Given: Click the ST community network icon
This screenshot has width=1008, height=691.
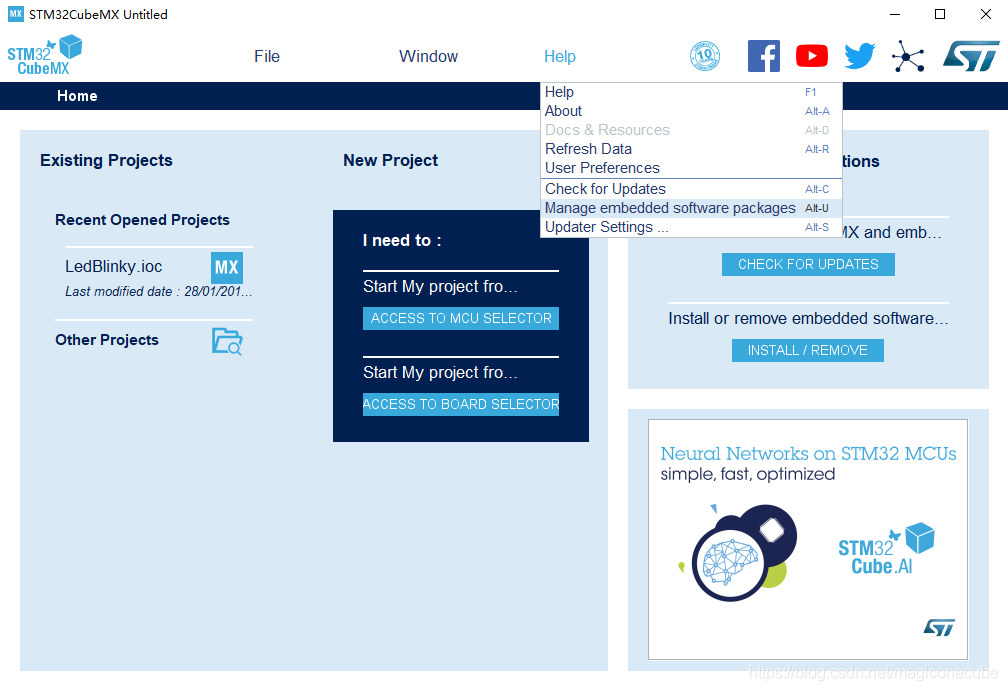Looking at the screenshot, I should [908, 56].
